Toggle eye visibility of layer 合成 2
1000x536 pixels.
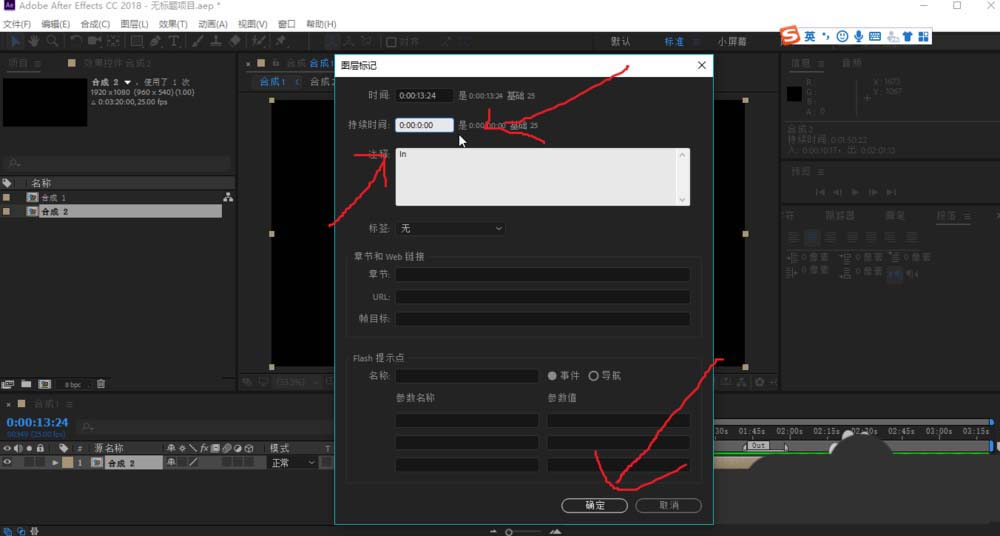click(x=7, y=463)
